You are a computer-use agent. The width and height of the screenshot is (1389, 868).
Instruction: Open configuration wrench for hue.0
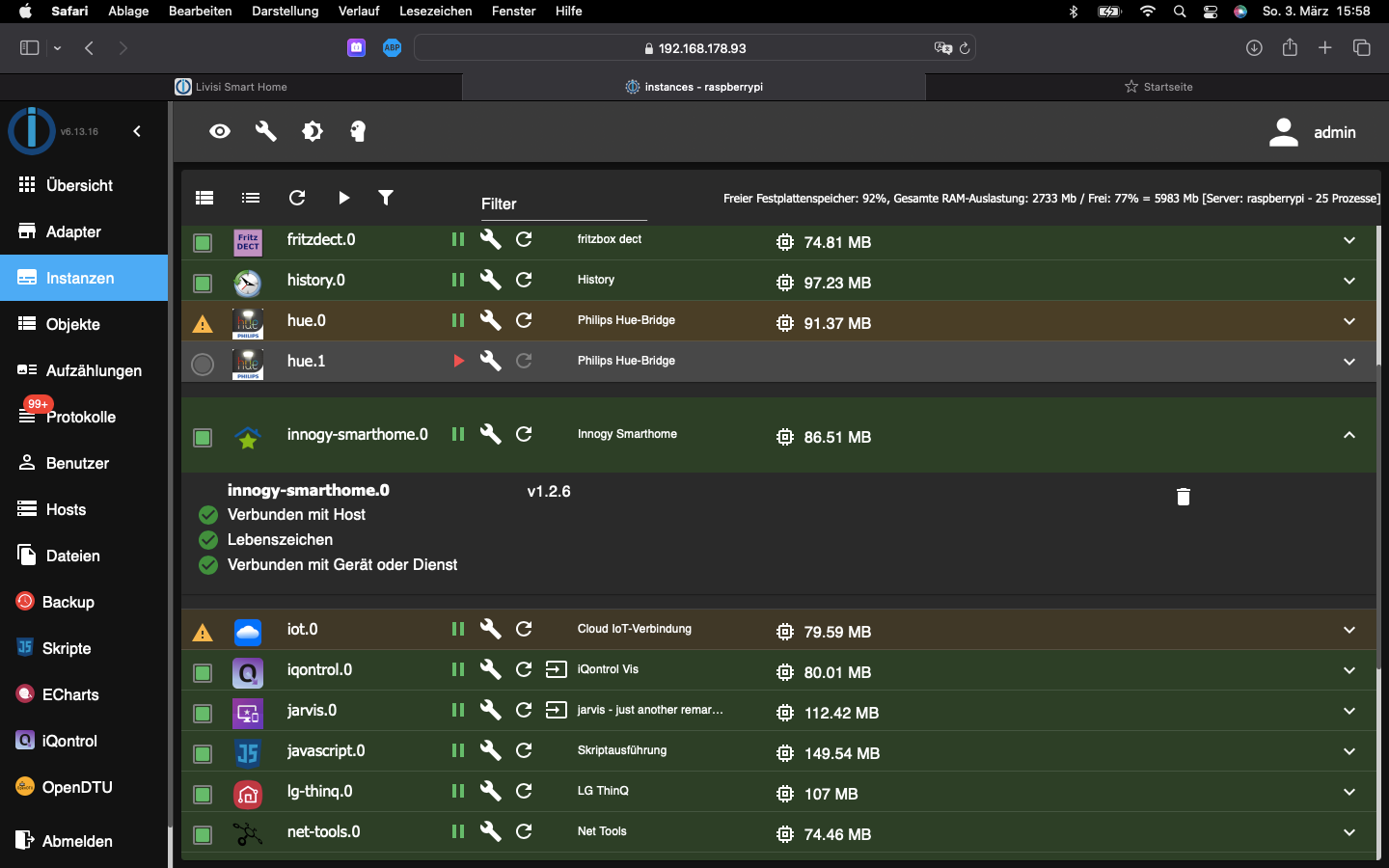click(x=491, y=320)
